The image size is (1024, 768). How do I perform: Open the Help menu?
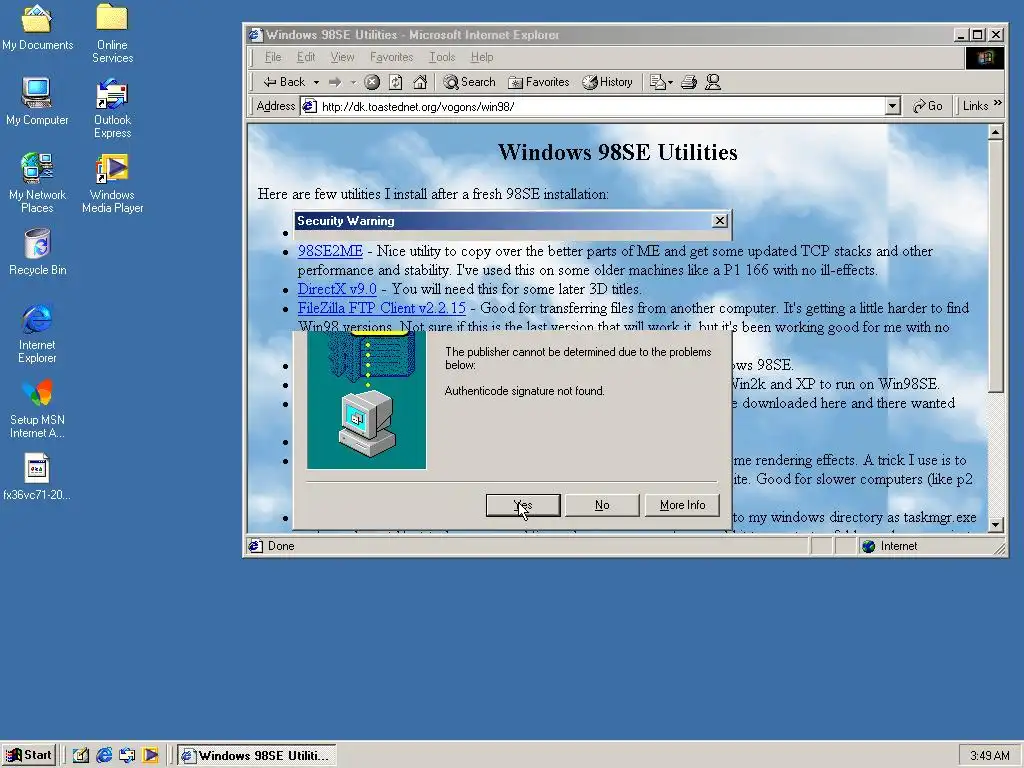point(482,57)
